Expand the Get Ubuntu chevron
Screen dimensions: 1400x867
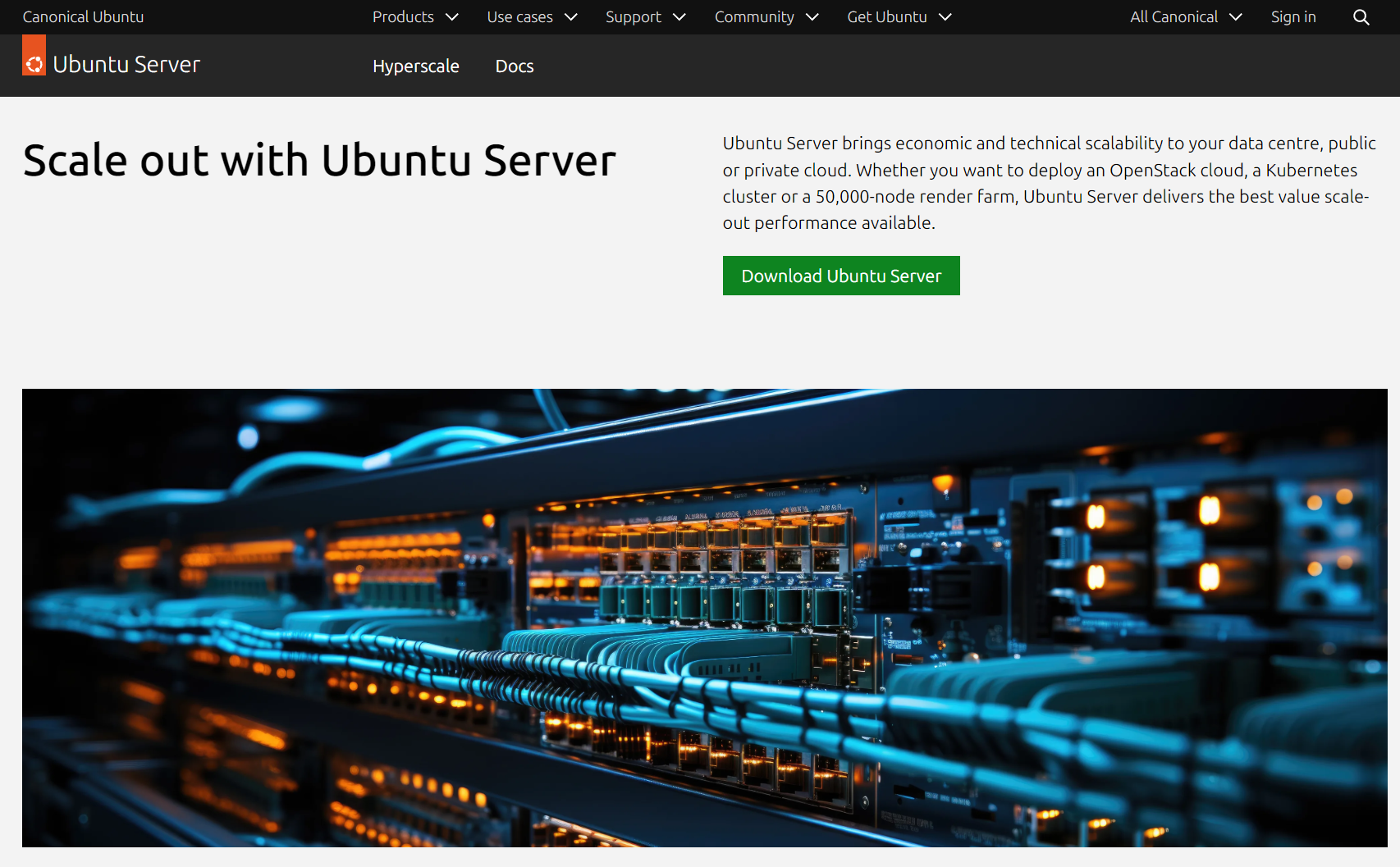(945, 17)
